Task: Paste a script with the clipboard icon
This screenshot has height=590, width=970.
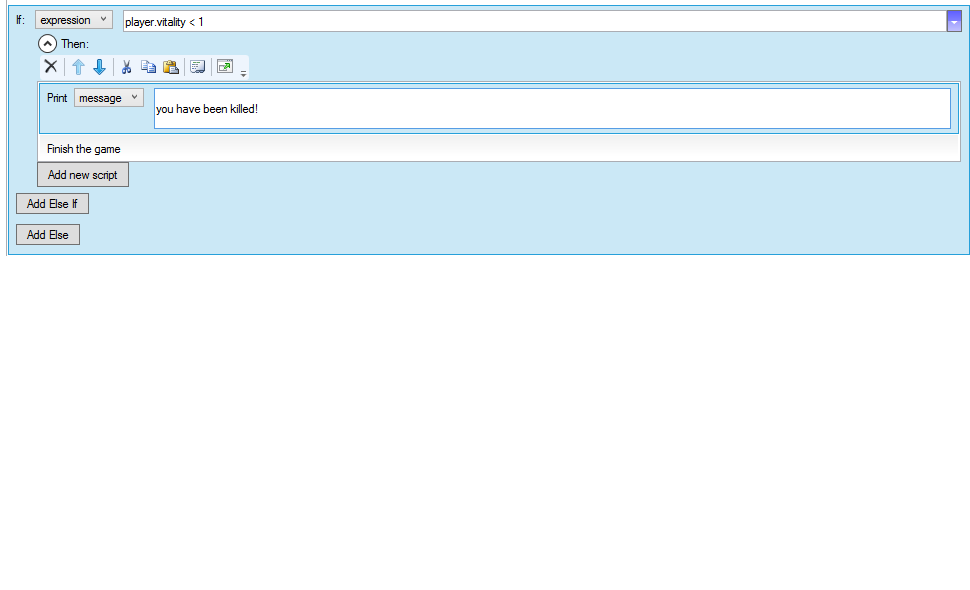Action: tap(171, 67)
